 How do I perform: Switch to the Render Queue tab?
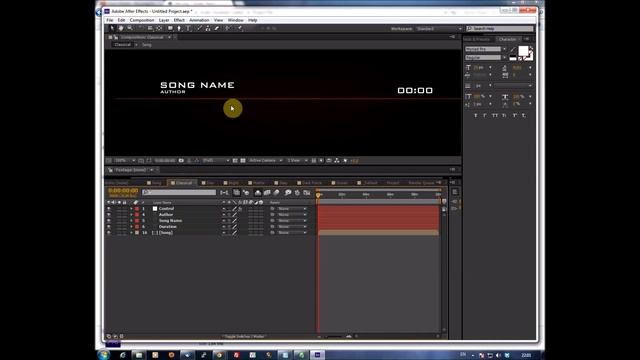[422, 183]
